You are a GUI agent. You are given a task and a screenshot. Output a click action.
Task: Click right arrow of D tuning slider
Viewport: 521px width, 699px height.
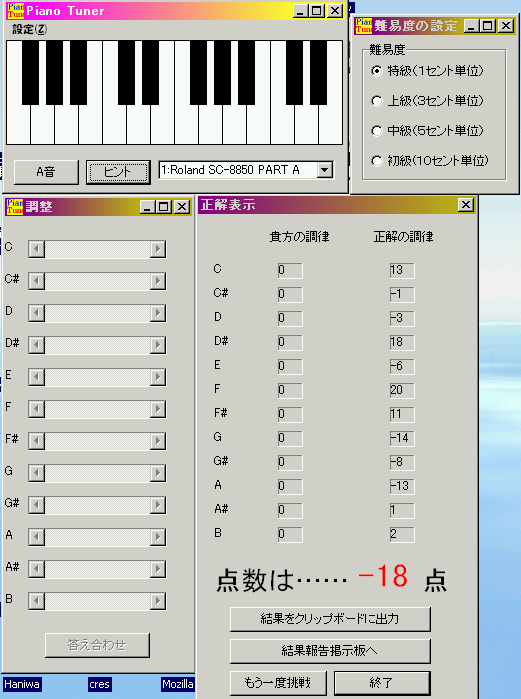[x=158, y=313]
